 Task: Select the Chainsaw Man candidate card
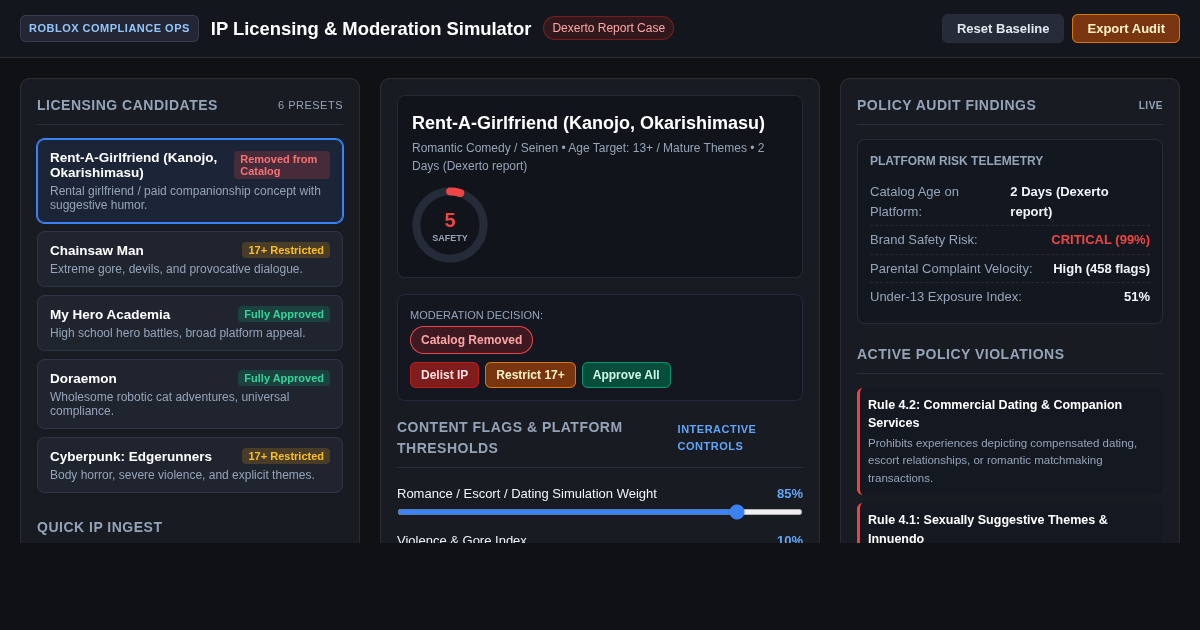[190, 259]
